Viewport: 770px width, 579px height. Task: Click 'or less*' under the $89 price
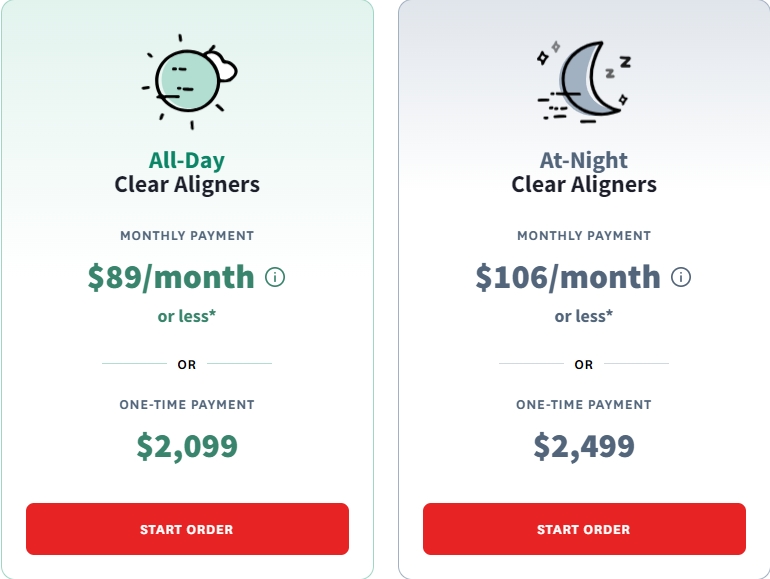point(187,316)
